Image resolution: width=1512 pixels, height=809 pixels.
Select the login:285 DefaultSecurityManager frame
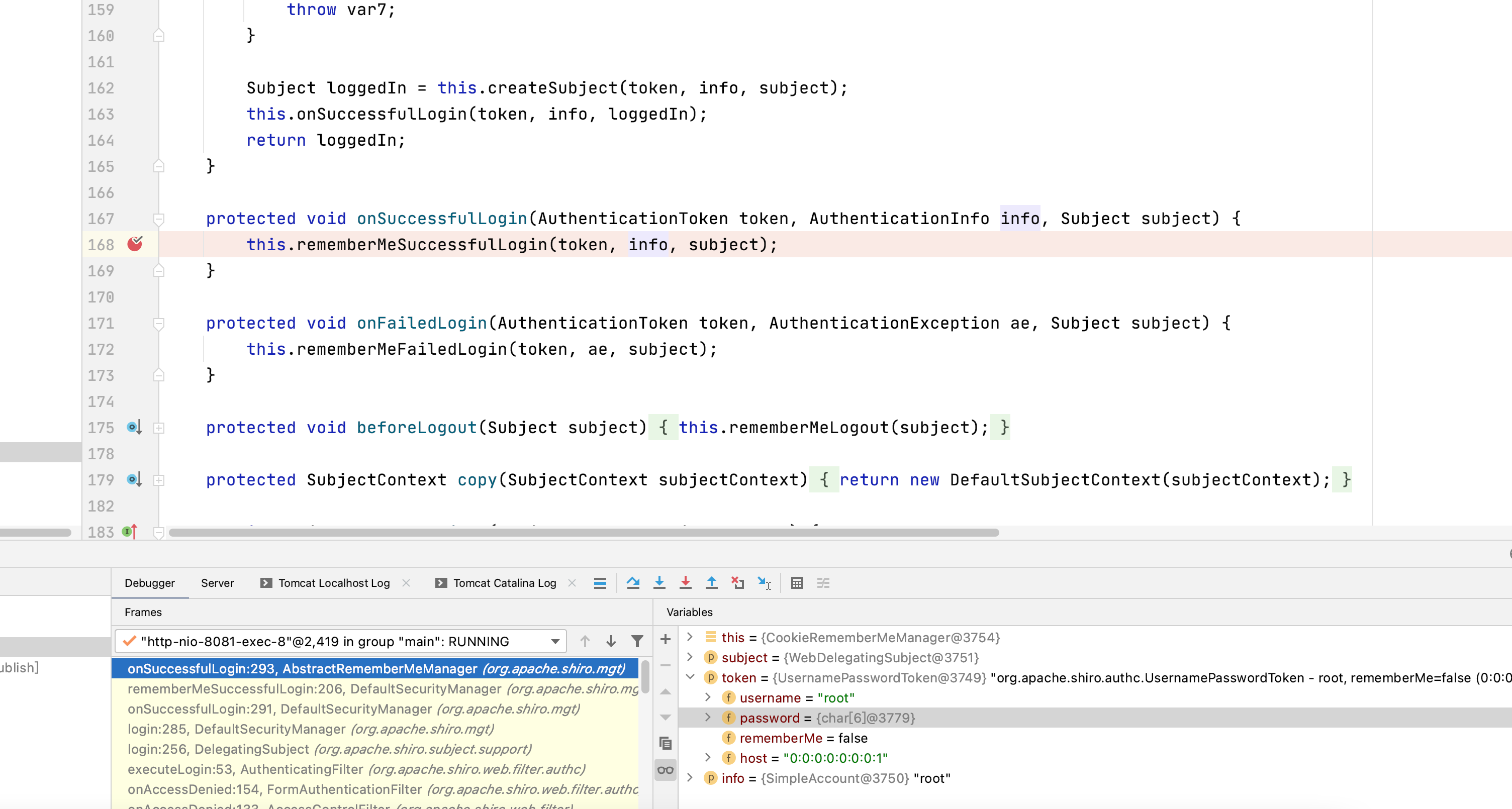311,729
